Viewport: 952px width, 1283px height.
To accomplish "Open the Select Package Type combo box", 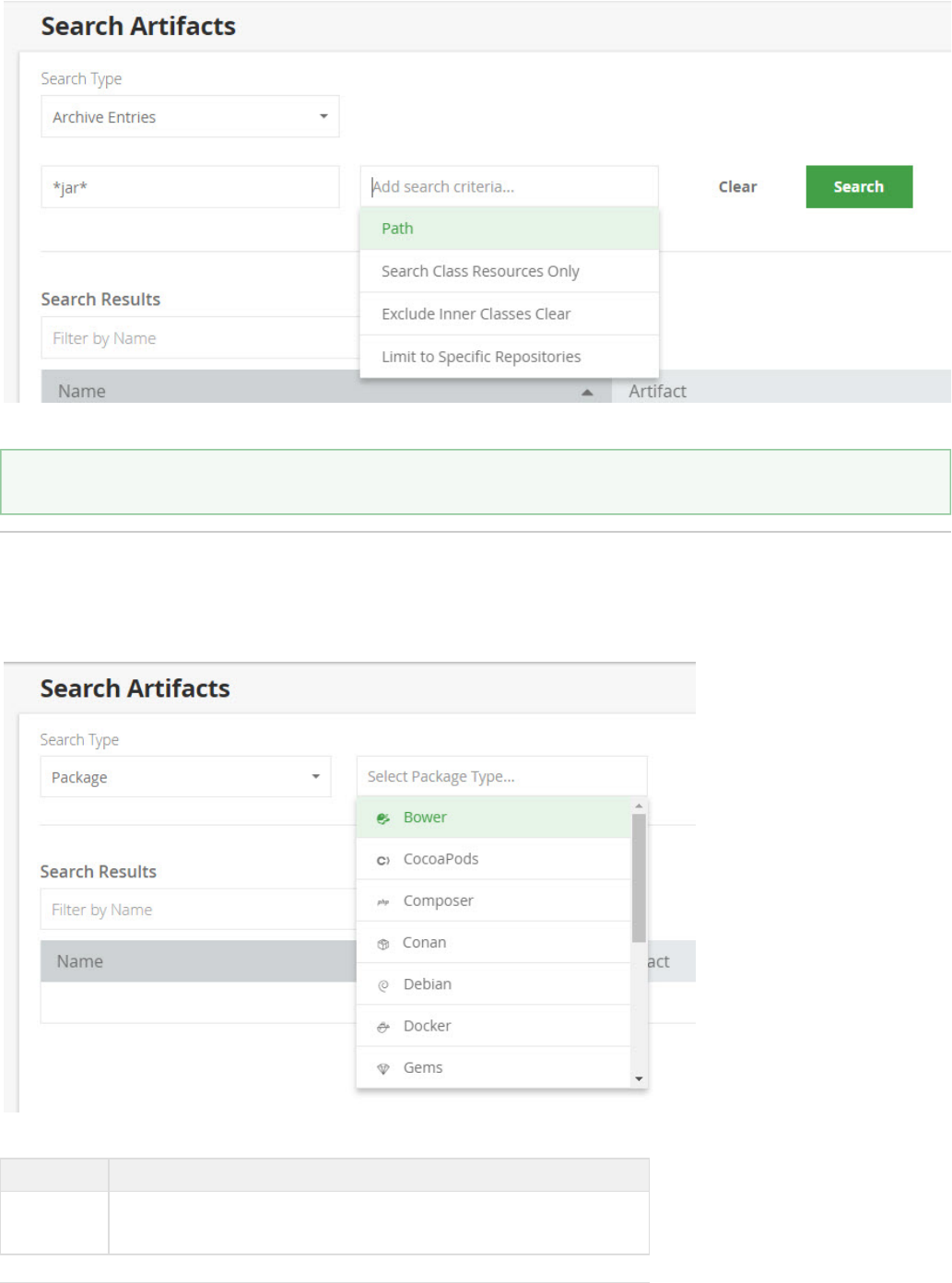I will point(501,777).
